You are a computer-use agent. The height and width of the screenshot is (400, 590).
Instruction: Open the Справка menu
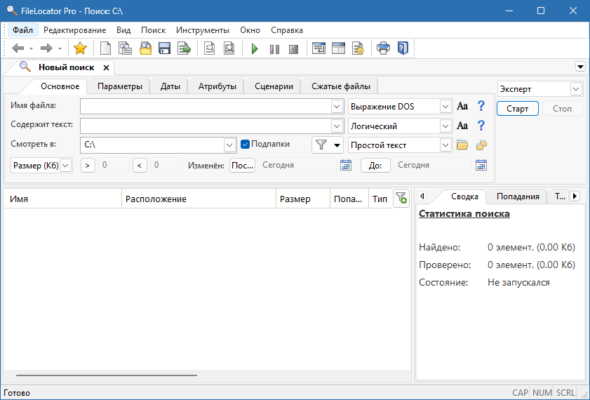coord(287,30)
